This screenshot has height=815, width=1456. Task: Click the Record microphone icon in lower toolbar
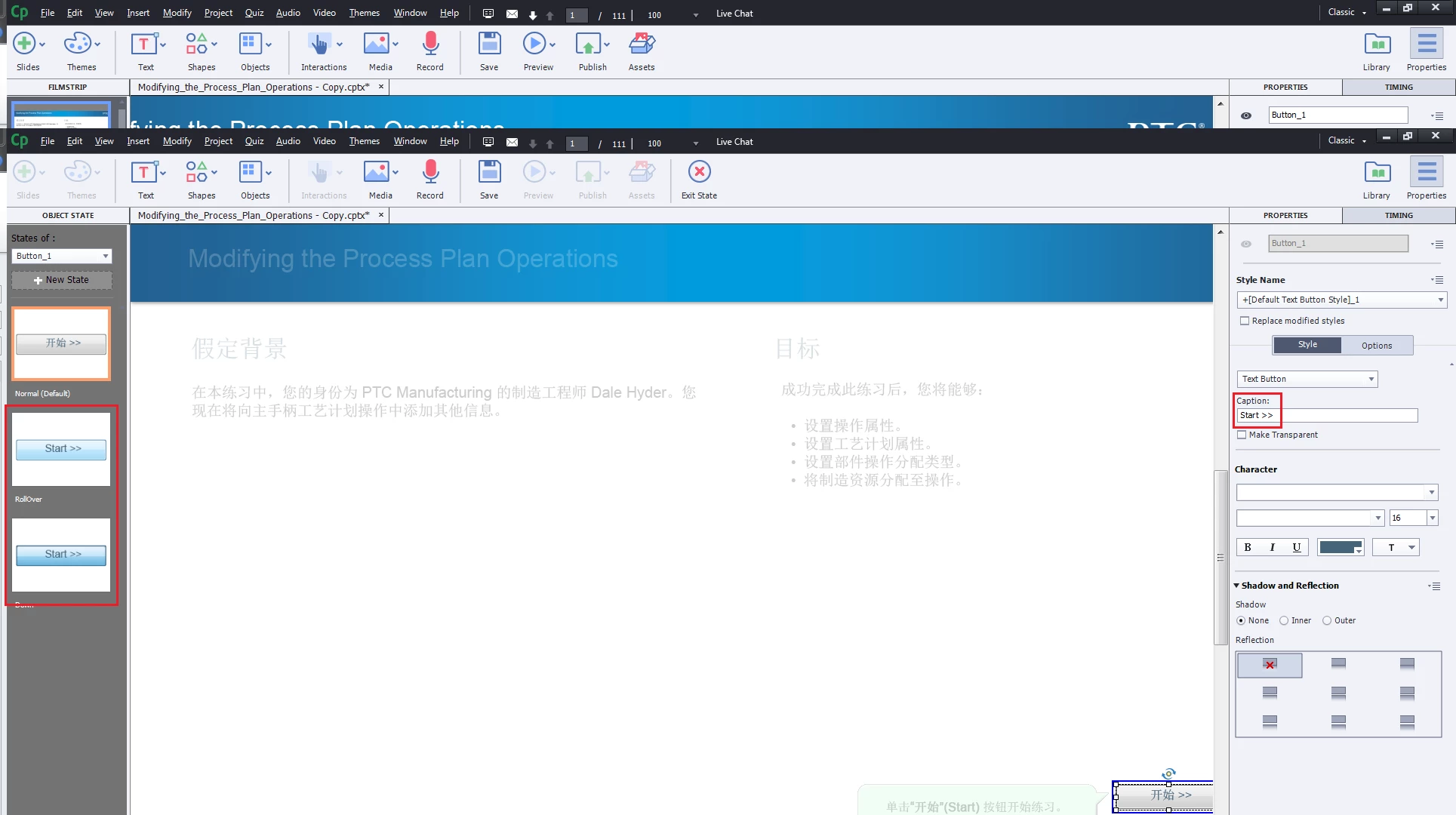tap(430, 173)
